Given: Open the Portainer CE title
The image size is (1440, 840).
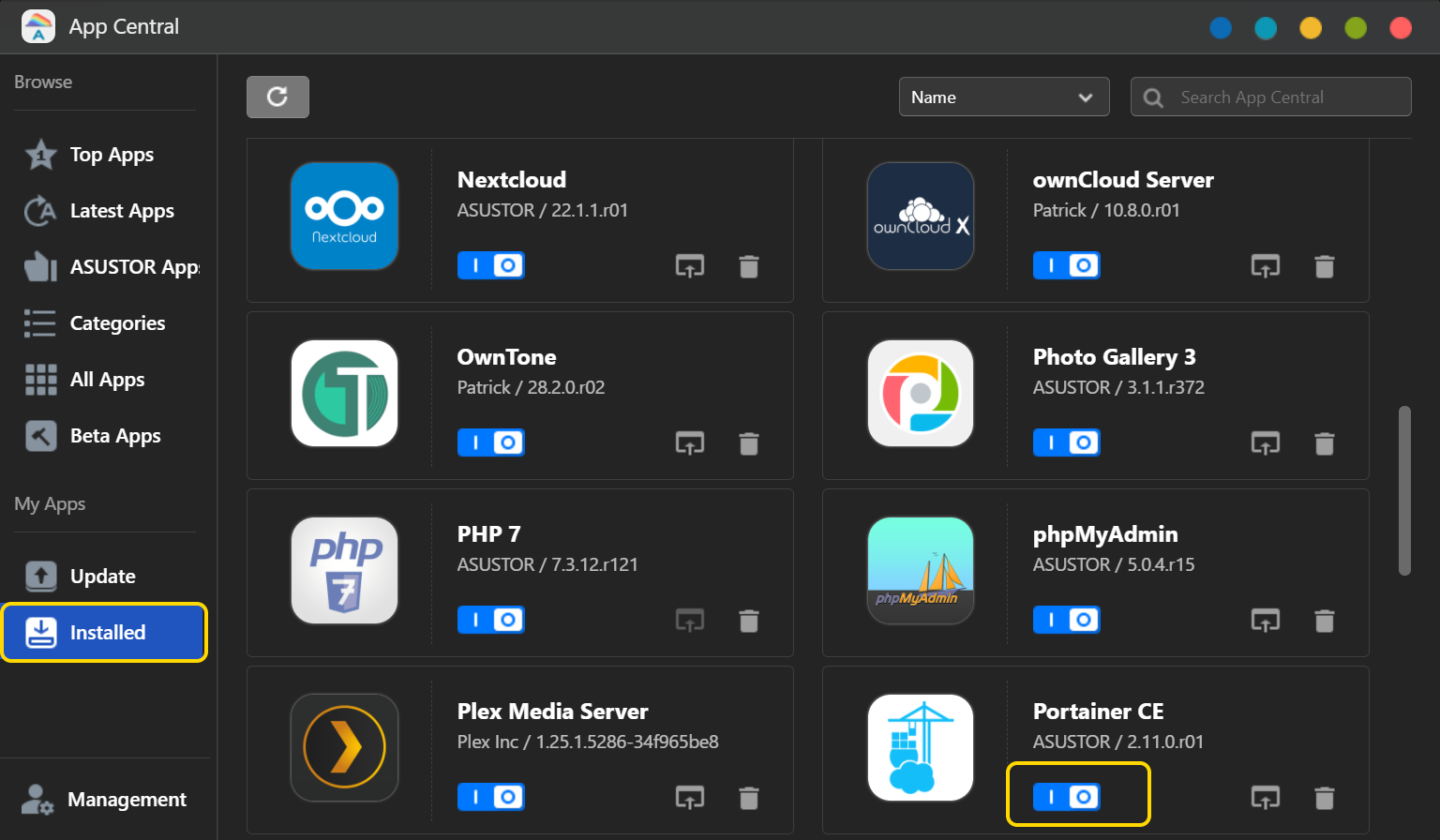Looking at the screenshot, I should point(1099,712).
